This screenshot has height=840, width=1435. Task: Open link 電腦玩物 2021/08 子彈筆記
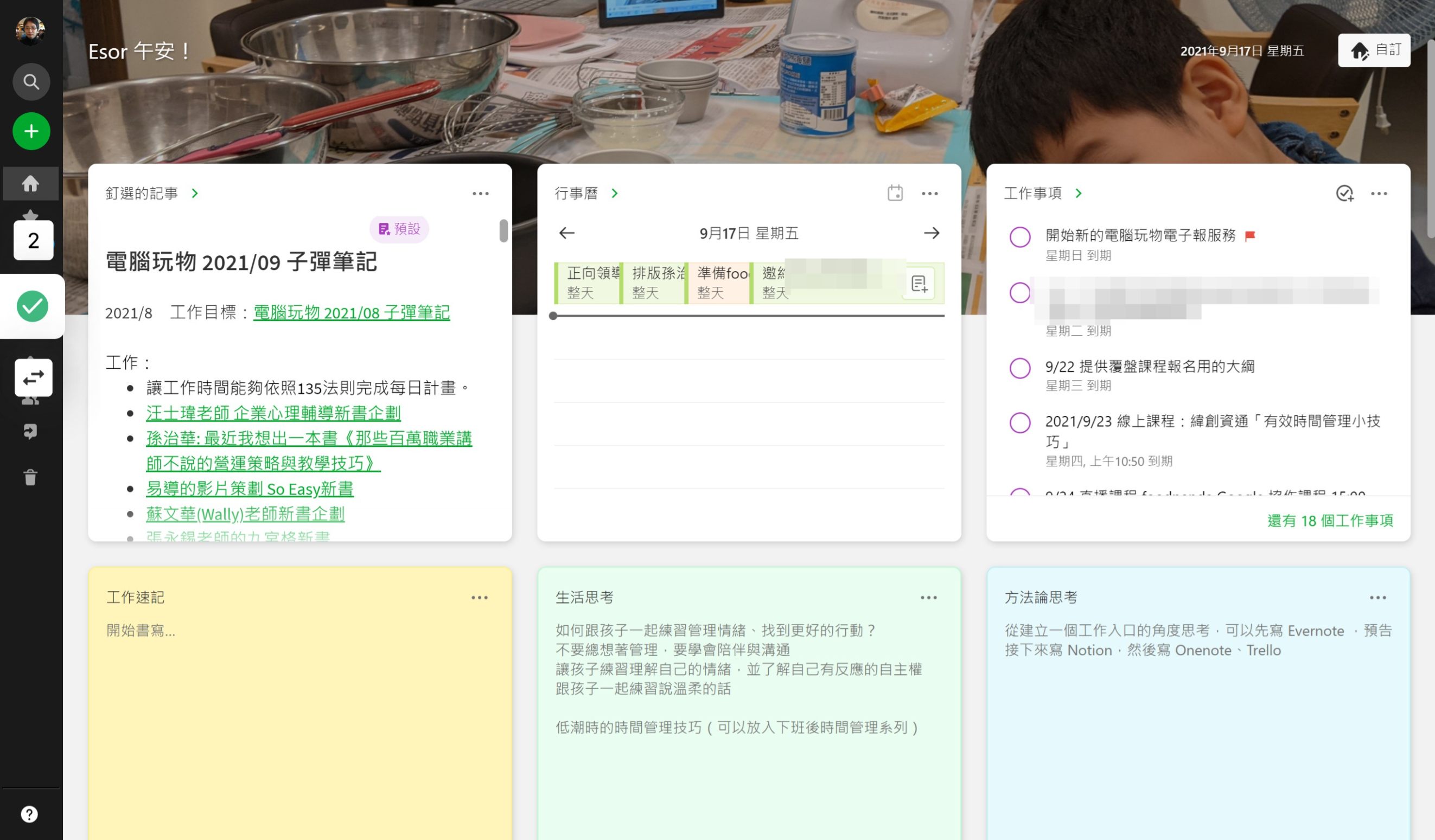[352, 312]
